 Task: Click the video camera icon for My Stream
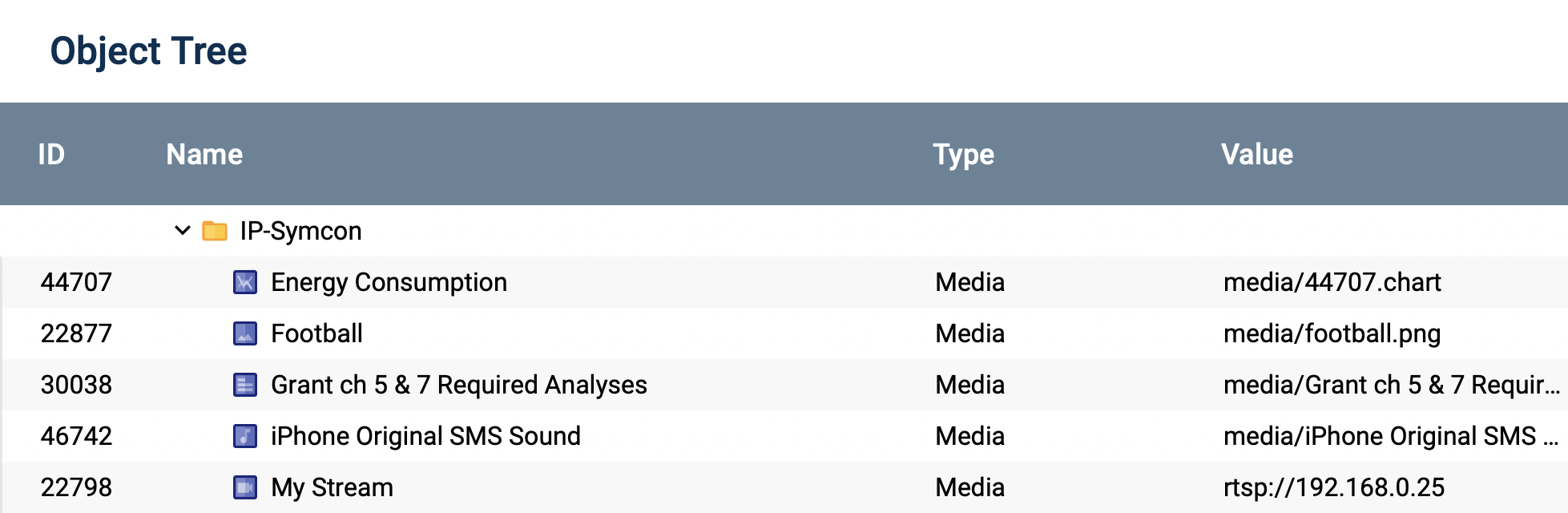point(245,487)
